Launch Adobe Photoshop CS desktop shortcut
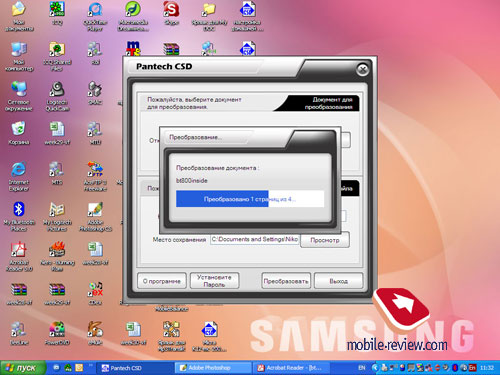The height and width of the screenshot is (375, 500). point(95,216)
